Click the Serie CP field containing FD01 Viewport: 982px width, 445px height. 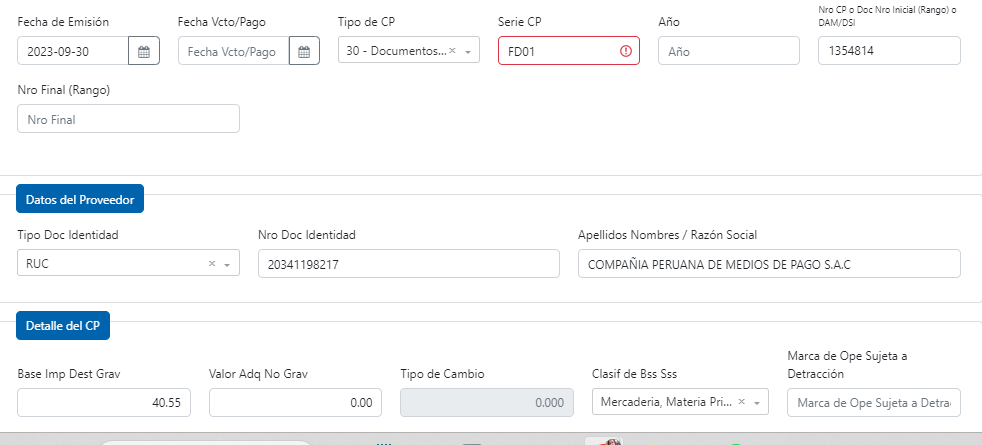[x=558, y=51]
